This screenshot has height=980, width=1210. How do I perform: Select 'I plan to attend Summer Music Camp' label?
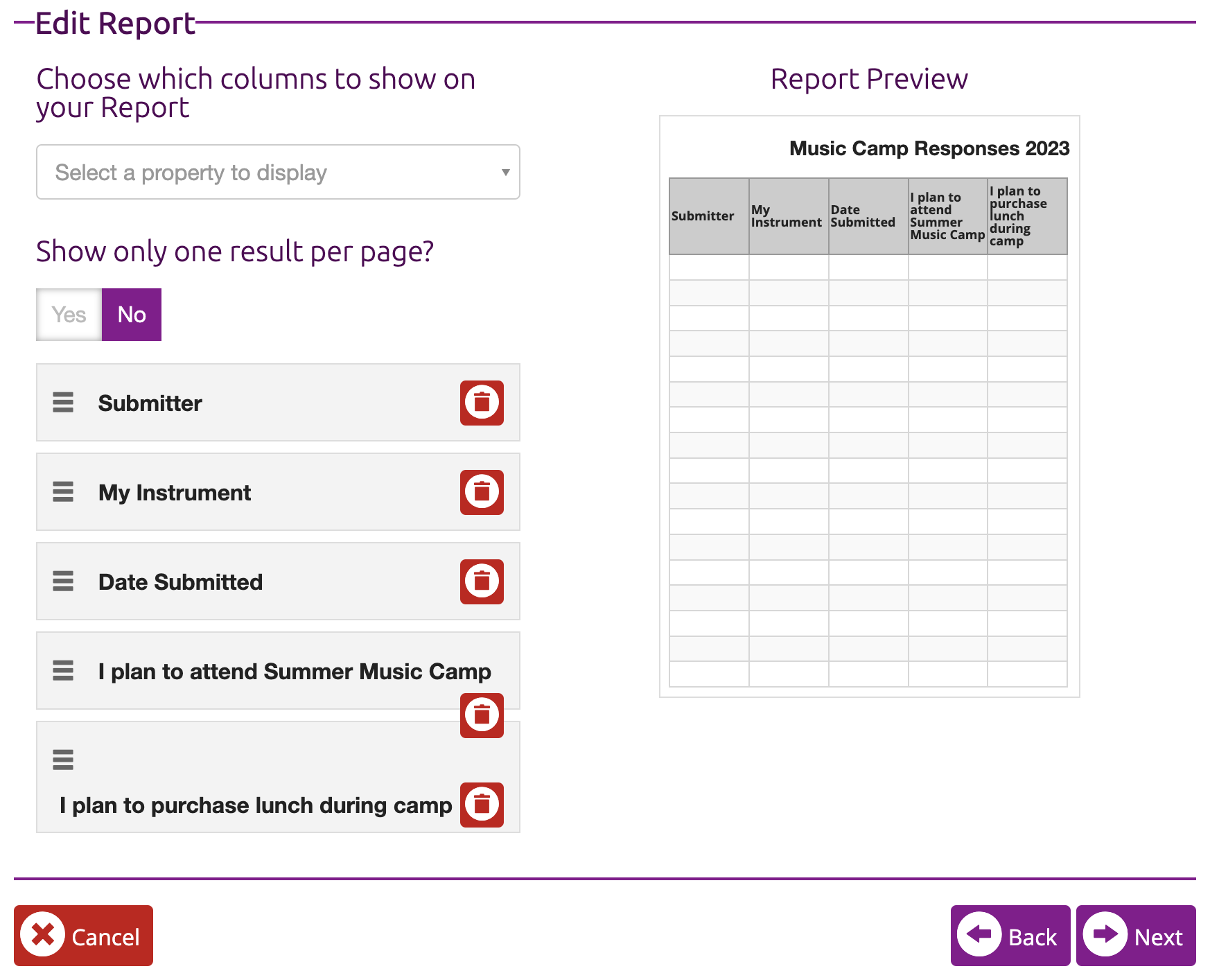pos(295,672)
